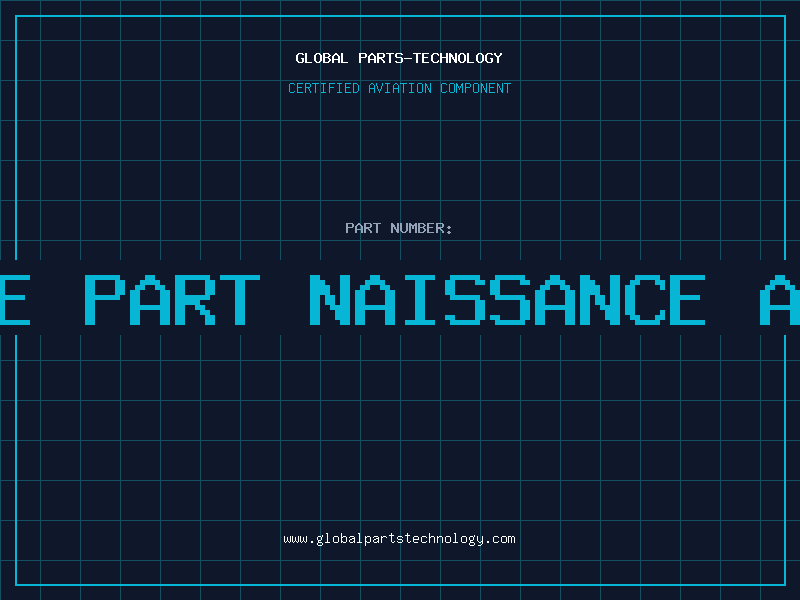800x600 pixels.
Task: Select the word CERTIFIED in subtitle
Action: point(324,88)
